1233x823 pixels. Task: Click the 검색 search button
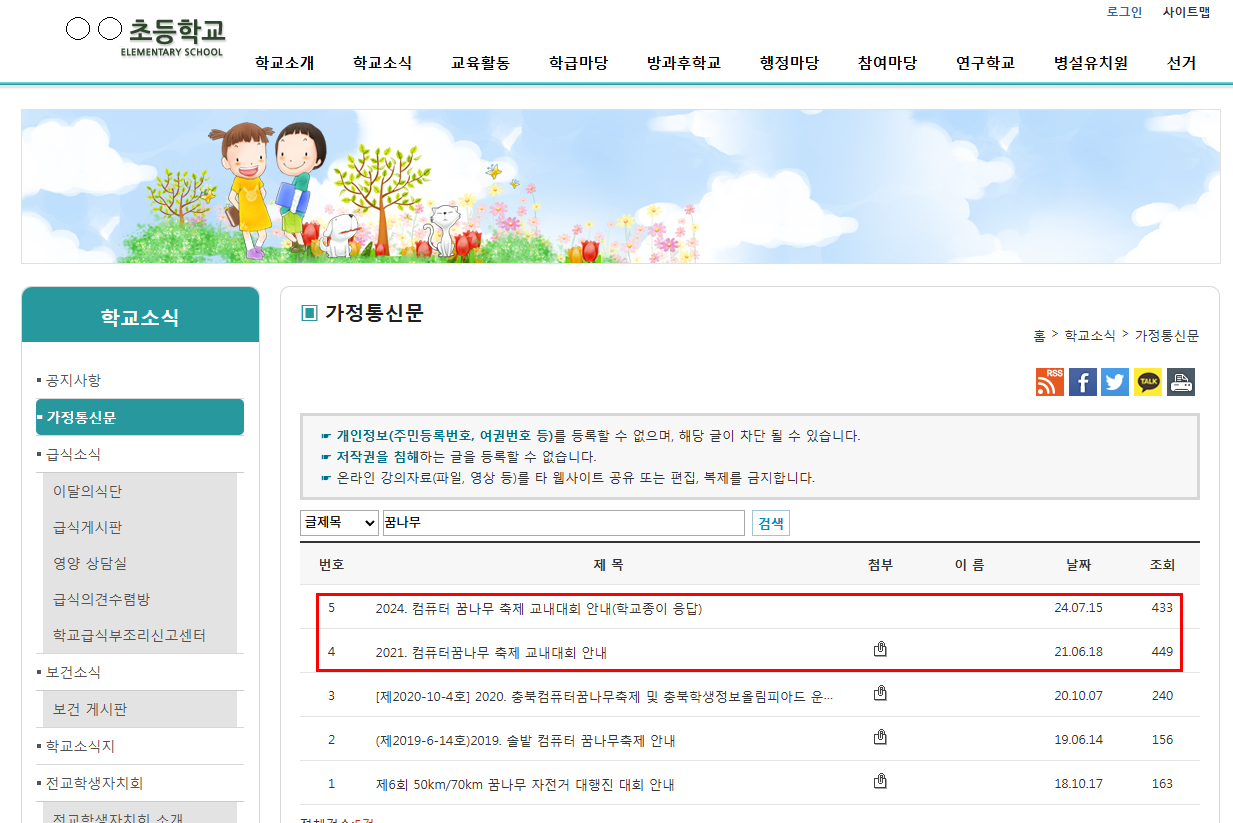[x=771, y=523]
